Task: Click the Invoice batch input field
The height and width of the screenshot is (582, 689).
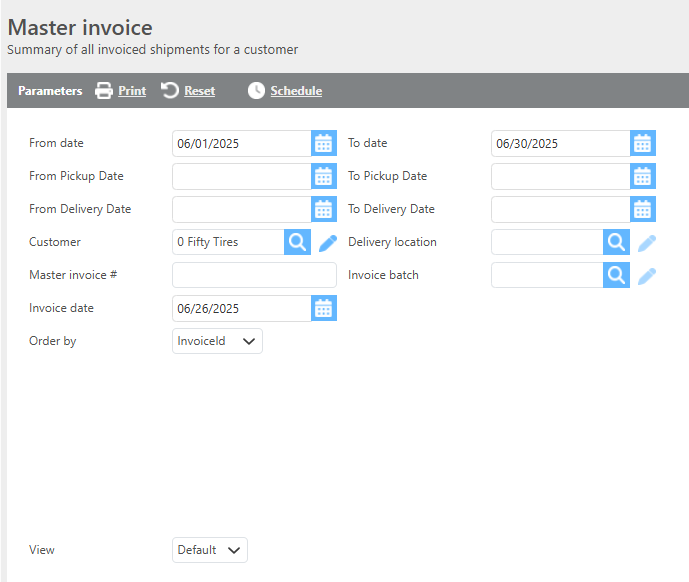Action: click(x=547, y=275)
